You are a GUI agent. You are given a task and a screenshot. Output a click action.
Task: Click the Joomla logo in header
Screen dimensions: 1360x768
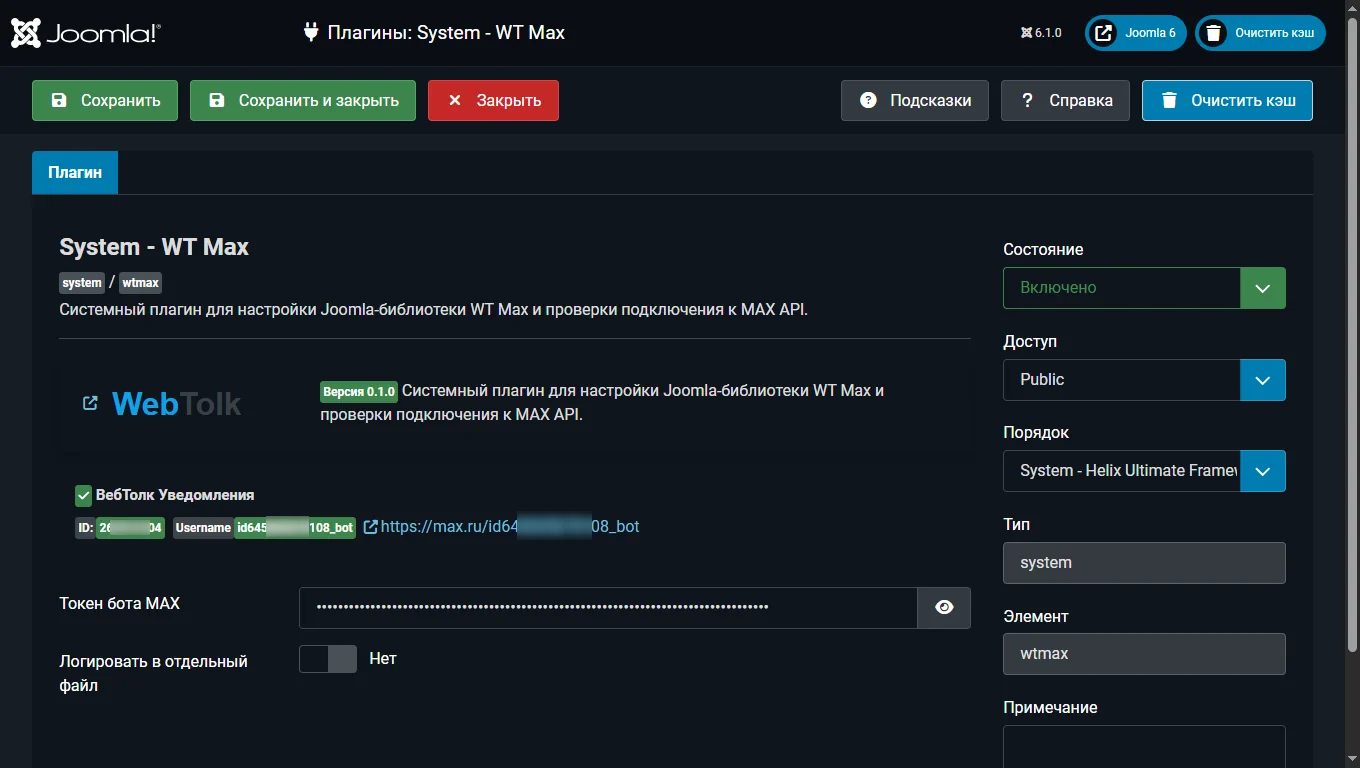click(x=85, y=33)
